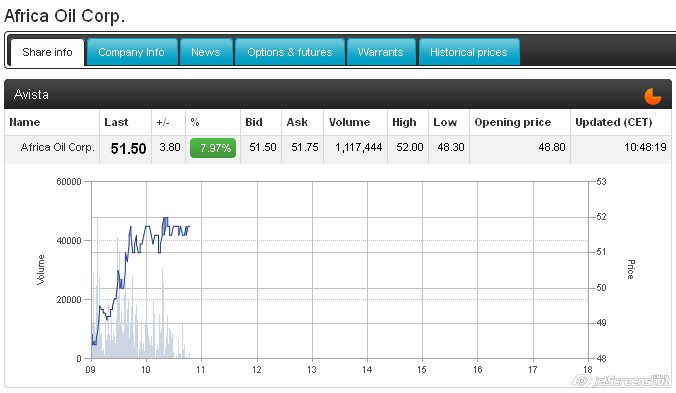The image size is (676, 393).
Task: Click the % column header
Action: click(x=195, y=122)
